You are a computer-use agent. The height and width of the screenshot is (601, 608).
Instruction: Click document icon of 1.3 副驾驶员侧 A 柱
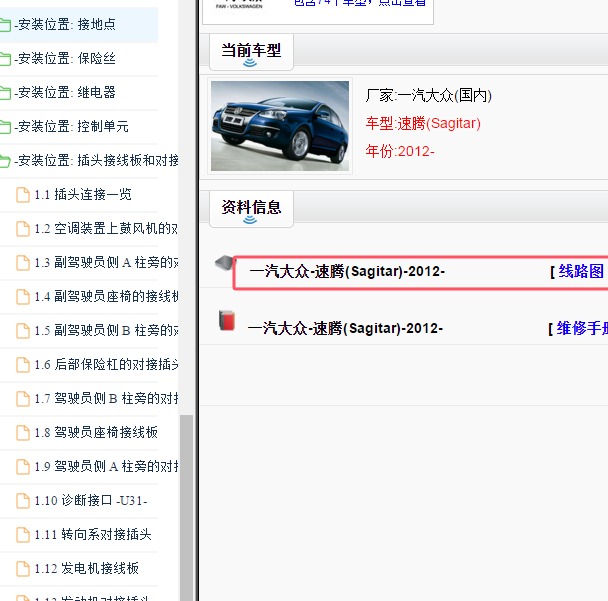[x=22, y=263]
